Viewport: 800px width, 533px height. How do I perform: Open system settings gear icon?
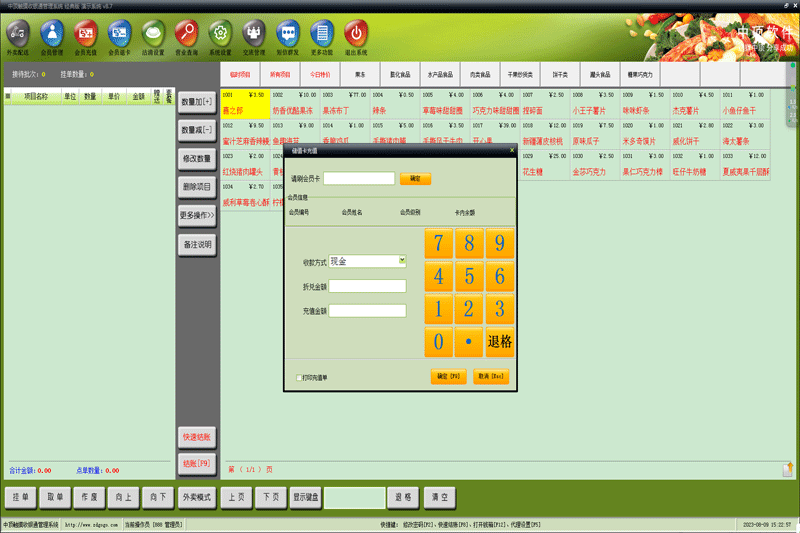tap(220, 34)
